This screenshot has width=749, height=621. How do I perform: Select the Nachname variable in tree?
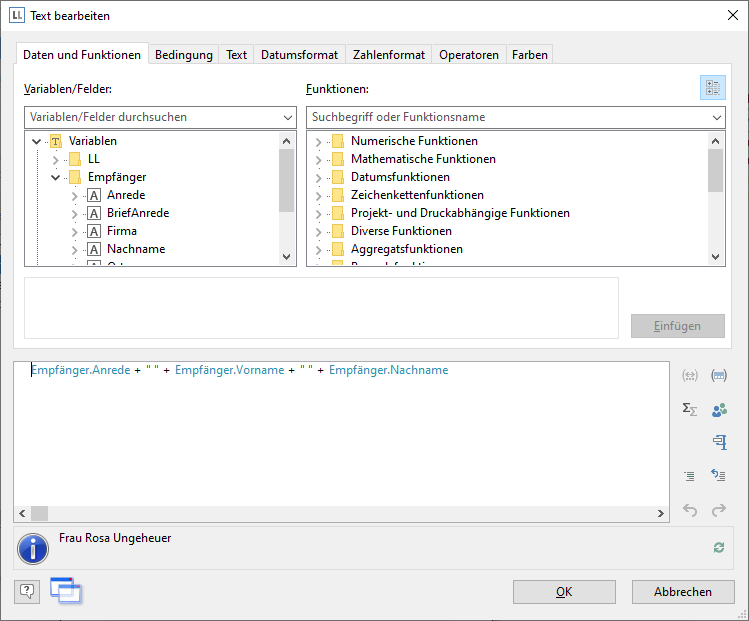[136, 249]
